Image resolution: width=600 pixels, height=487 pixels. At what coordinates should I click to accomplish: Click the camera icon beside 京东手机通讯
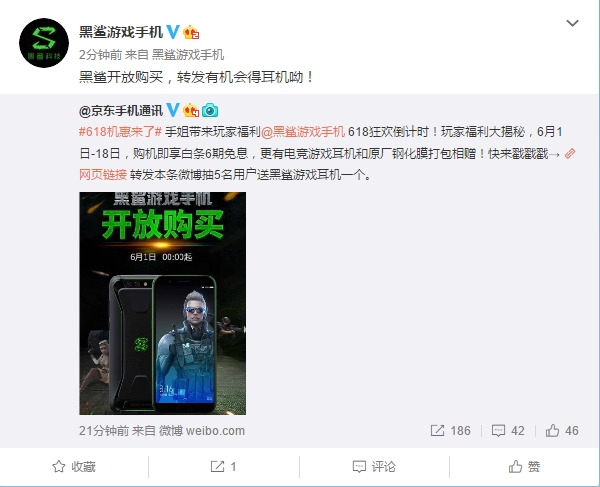(x=210, y=110)
